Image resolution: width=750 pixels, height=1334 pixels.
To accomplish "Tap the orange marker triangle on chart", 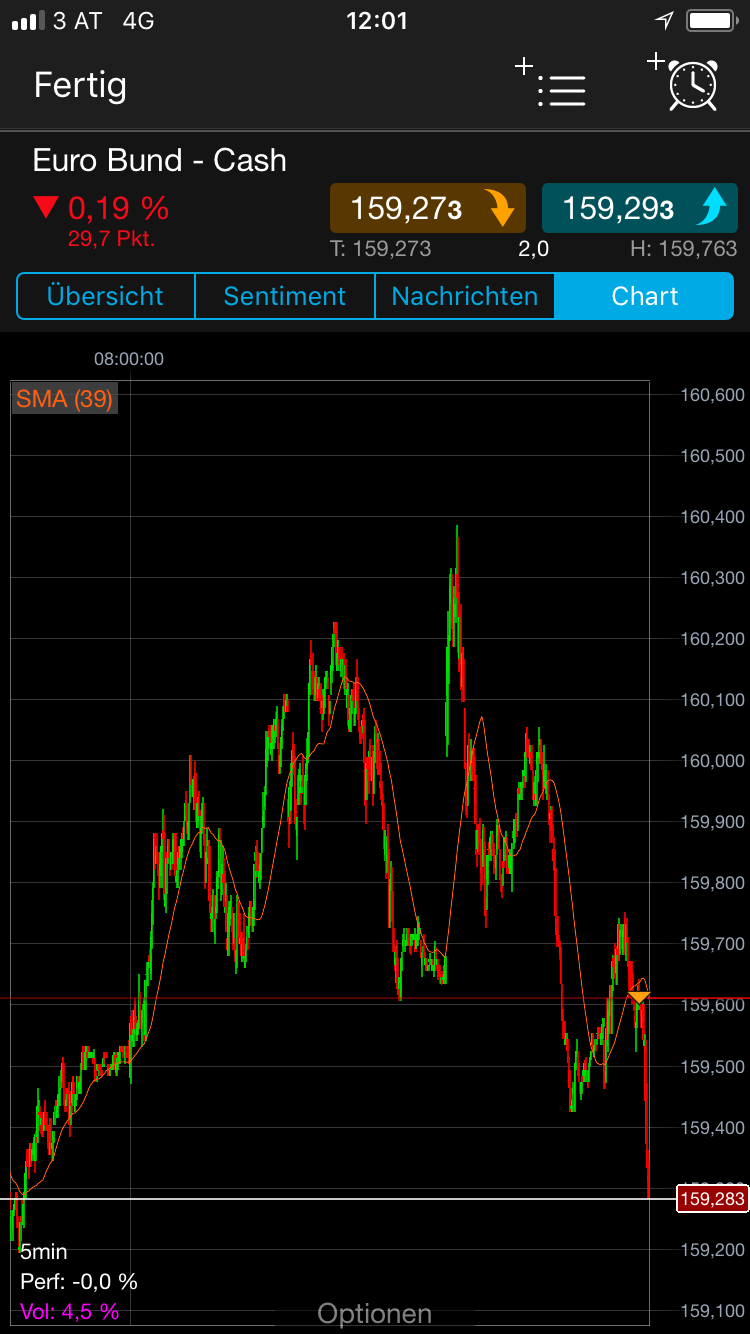I will 639,997.
